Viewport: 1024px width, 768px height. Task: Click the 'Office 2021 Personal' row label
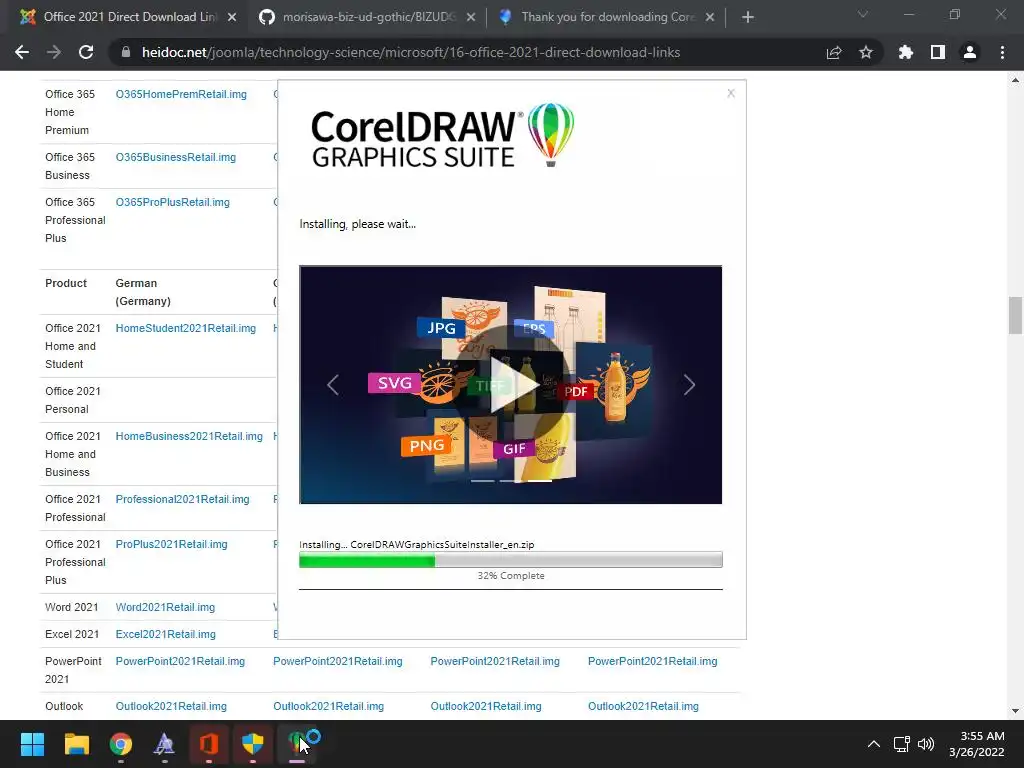tap(72, 400)
